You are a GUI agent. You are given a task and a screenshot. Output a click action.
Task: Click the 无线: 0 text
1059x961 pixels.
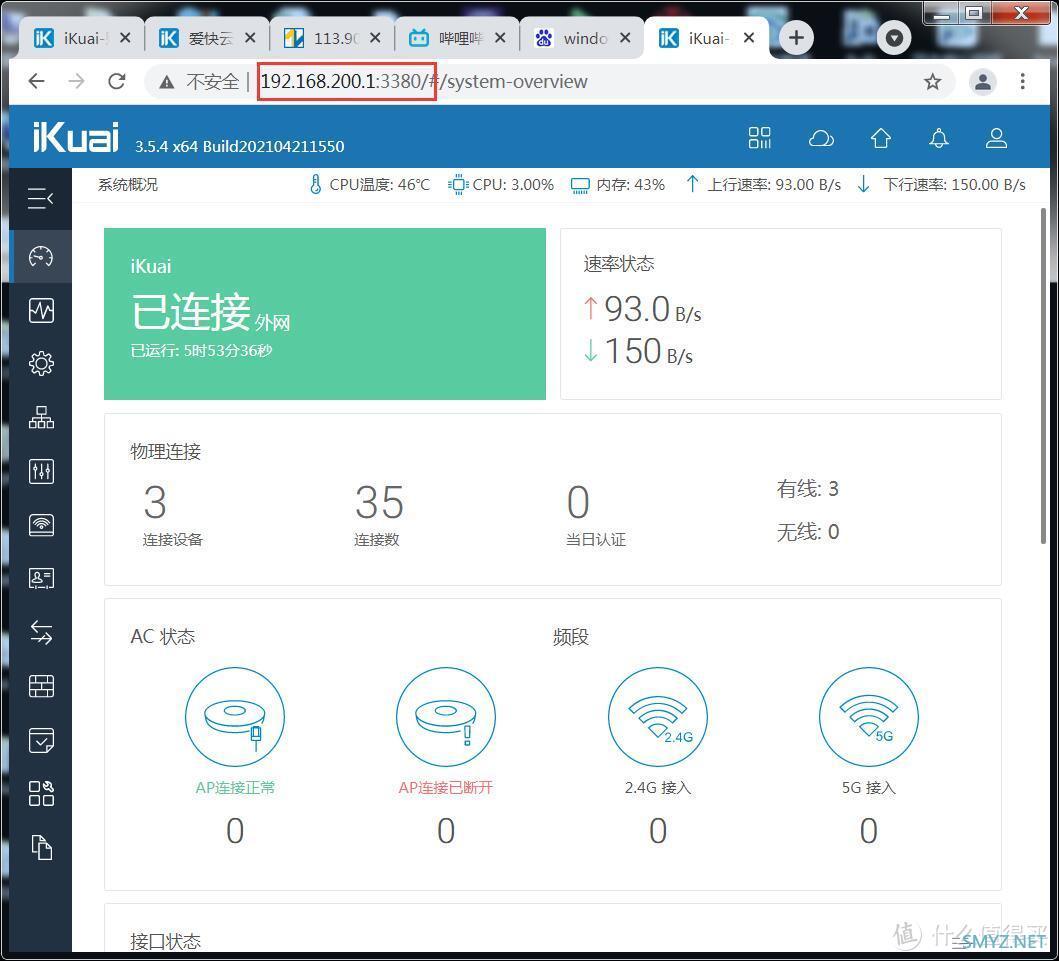click(x=808, y=532)
